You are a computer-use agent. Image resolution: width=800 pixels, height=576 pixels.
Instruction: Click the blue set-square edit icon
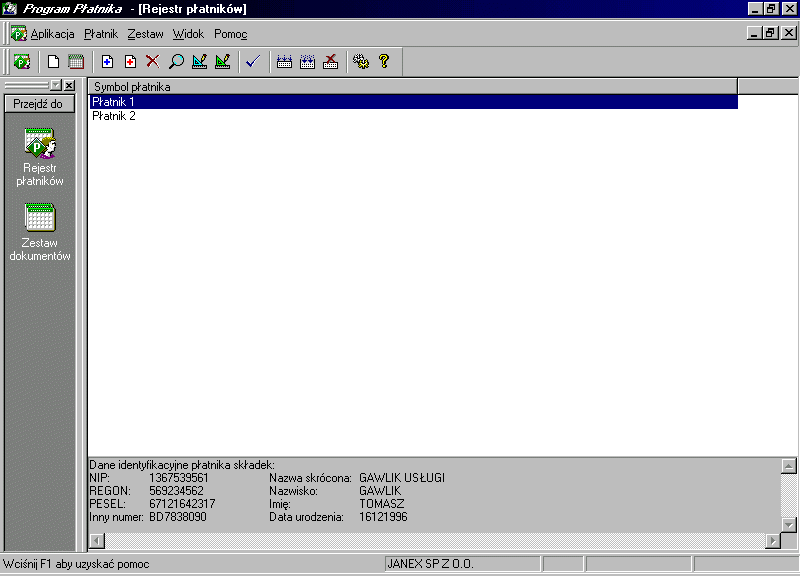(x=199, y=62)
